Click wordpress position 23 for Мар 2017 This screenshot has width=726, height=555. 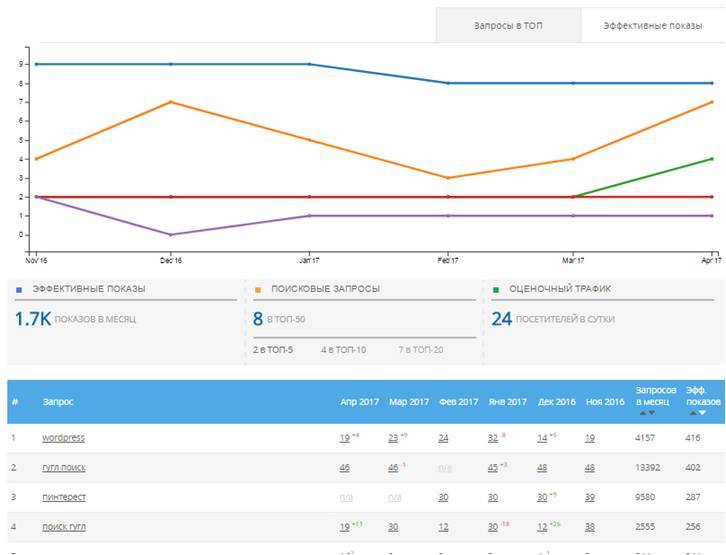pos(393,438)
